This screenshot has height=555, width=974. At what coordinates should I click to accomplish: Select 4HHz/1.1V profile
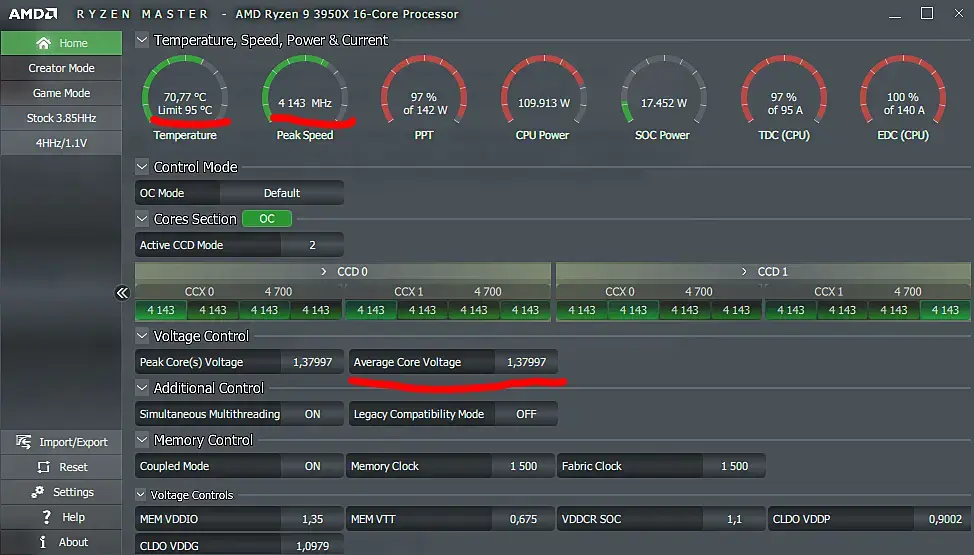[x=61, y=143]
